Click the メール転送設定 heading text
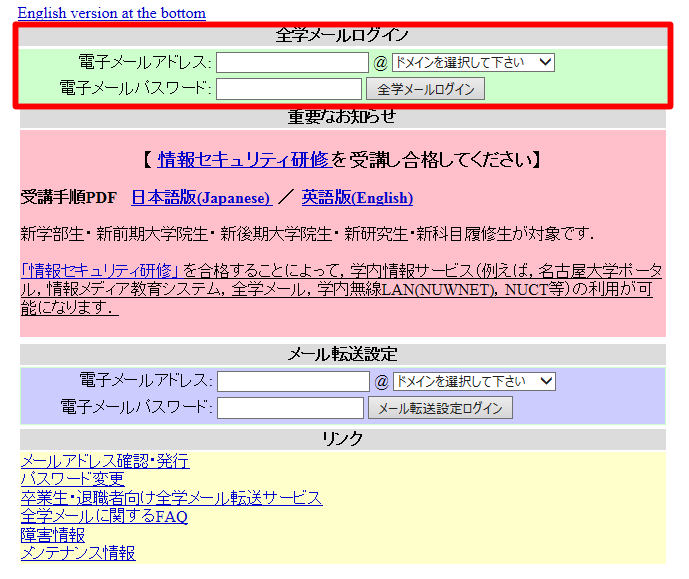 pyautogui.click(x=342, y=354)
